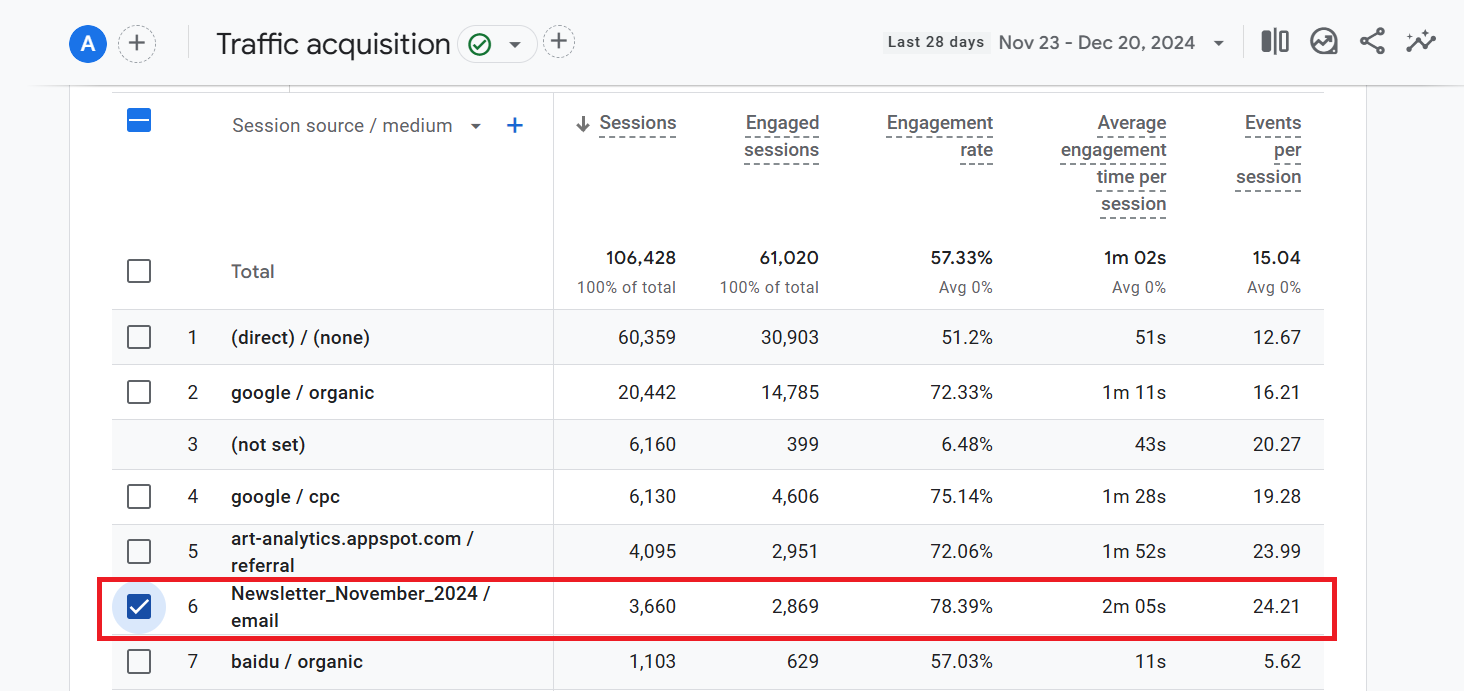1464x691 pixels.
Task: Select the Traffic acquisition report title
Action: coord(333,44)
